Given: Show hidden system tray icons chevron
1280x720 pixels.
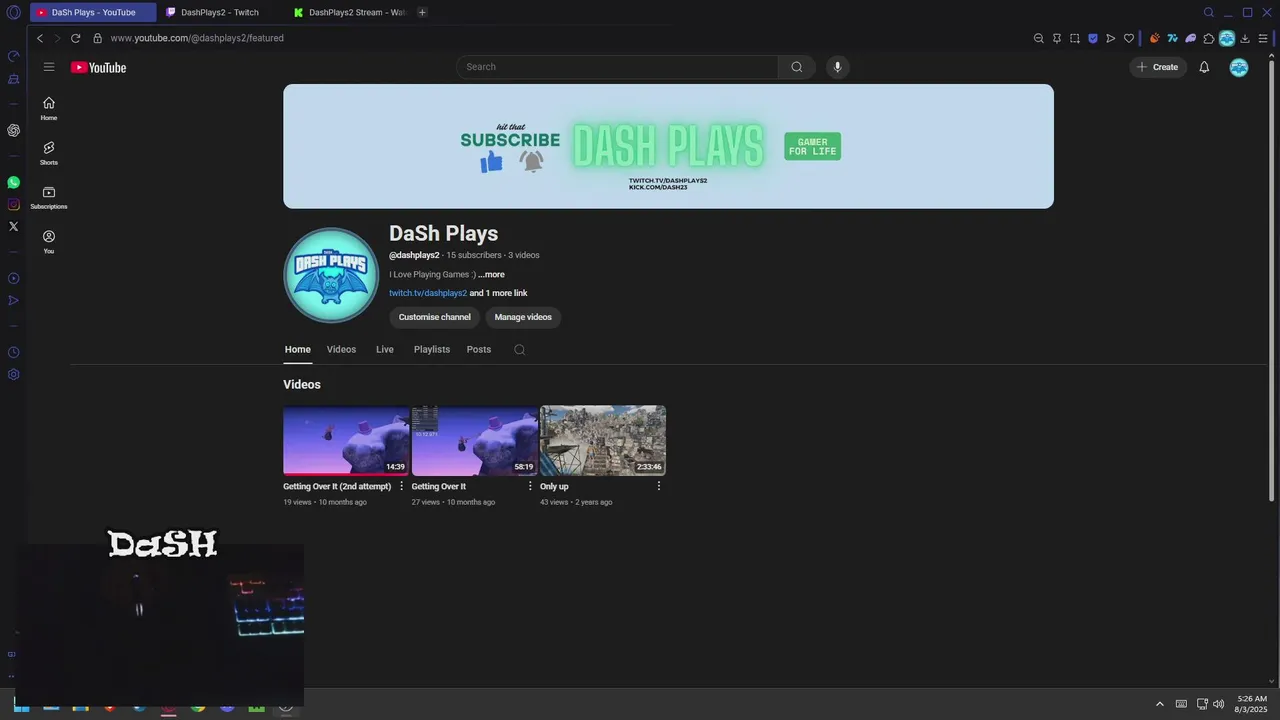Looking at the screenshot, I should [x=1160, y=704].
